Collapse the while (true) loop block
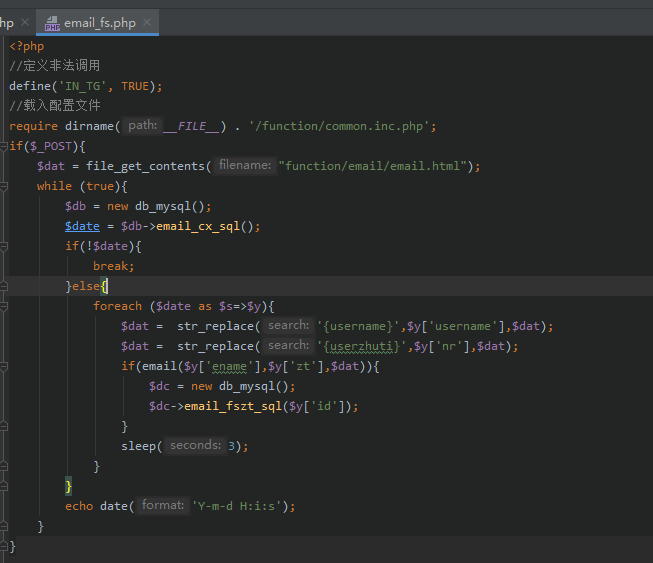 click(5, 186)
